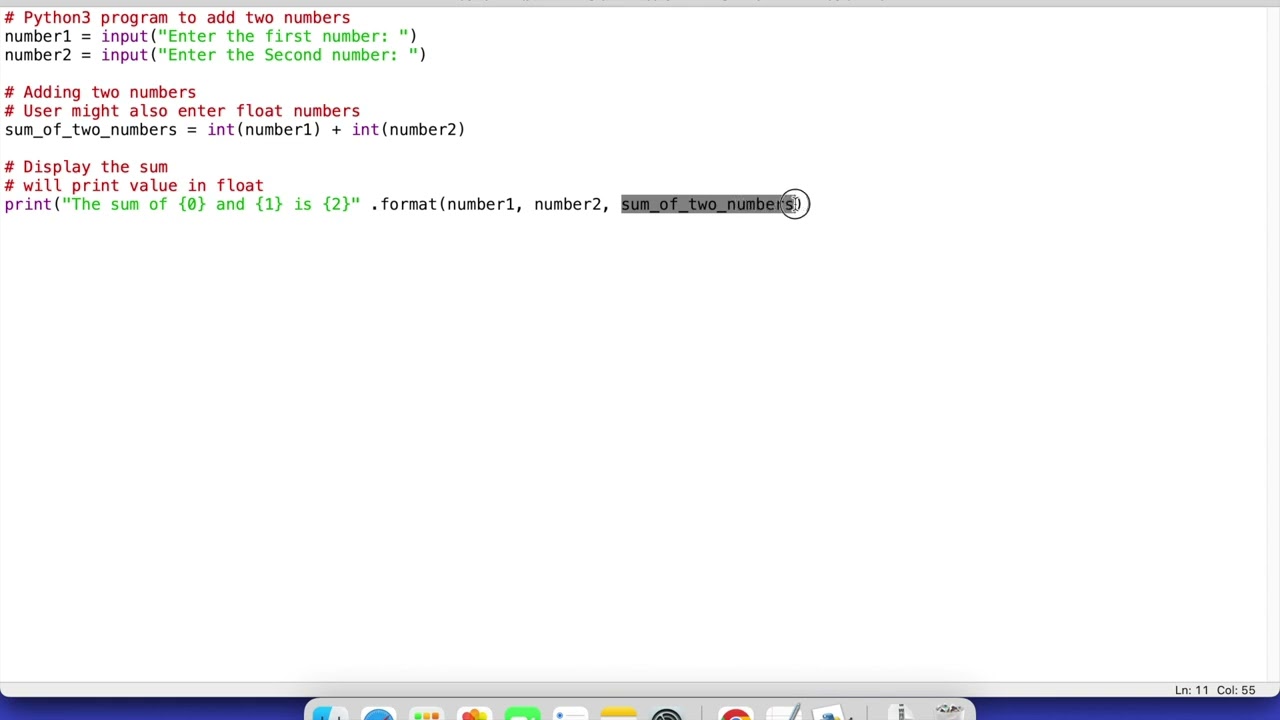
Task: Click the comment "# Display the sum"
Action: [86, 167]
